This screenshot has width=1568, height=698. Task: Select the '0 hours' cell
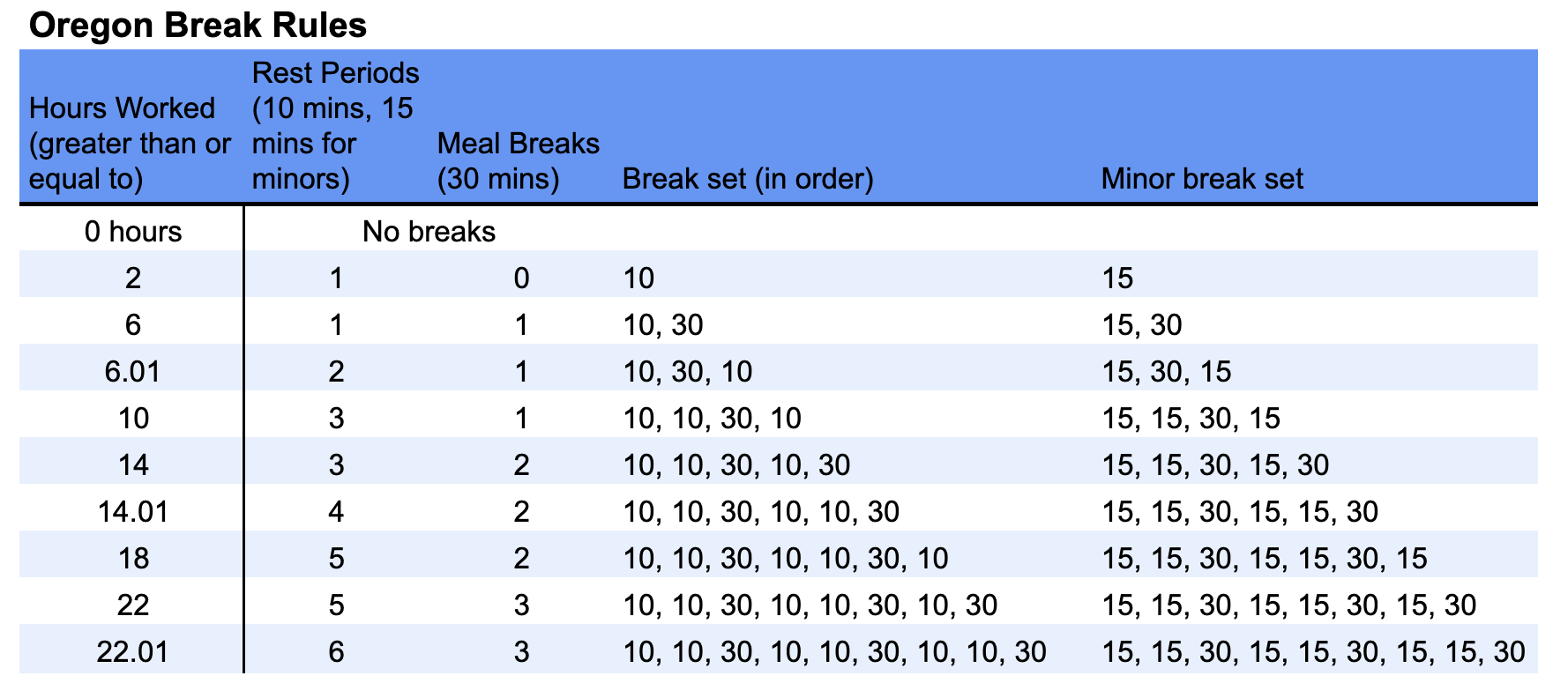tap(133, 232)
